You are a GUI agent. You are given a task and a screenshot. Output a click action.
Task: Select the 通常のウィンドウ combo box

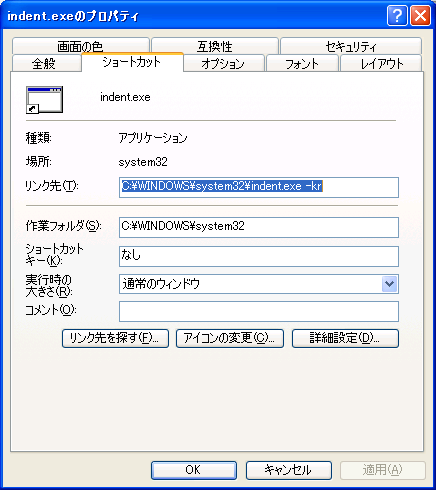[259, 284]
